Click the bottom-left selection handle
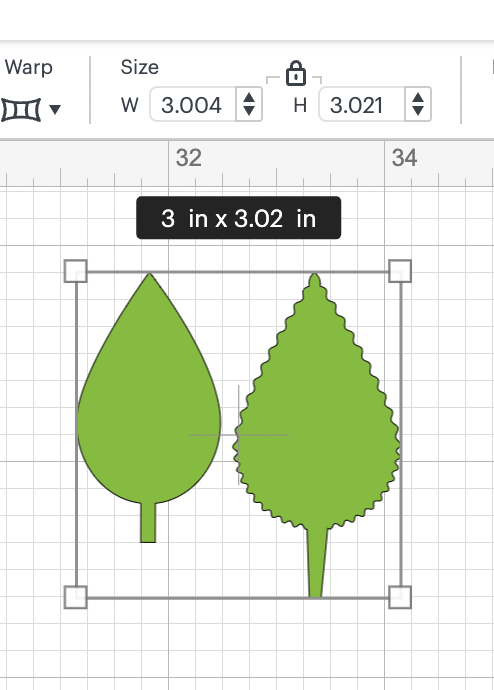This screenshot has height=690, width=494. [x=76, y=597]
